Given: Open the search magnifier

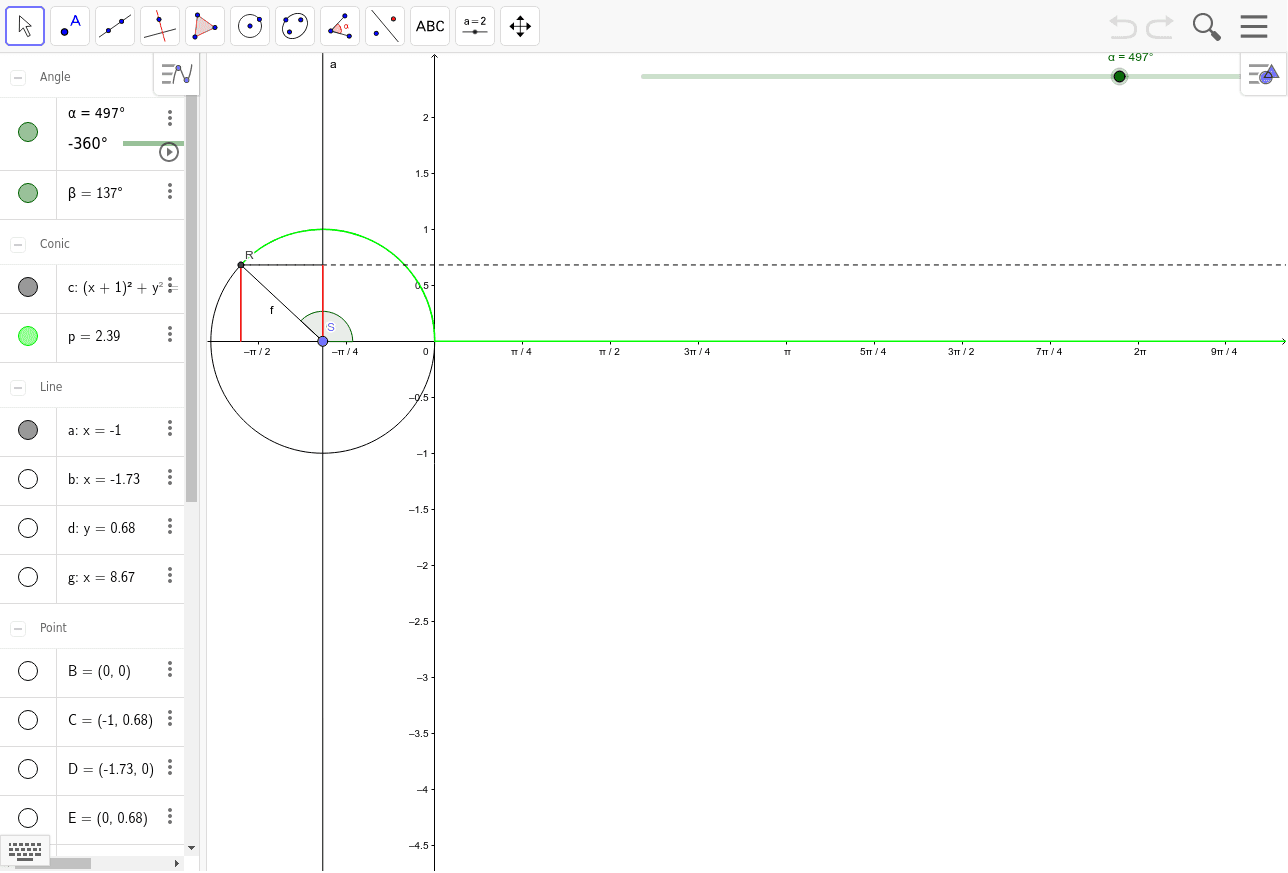Looking at the screenshot, I should (1207, 27).
